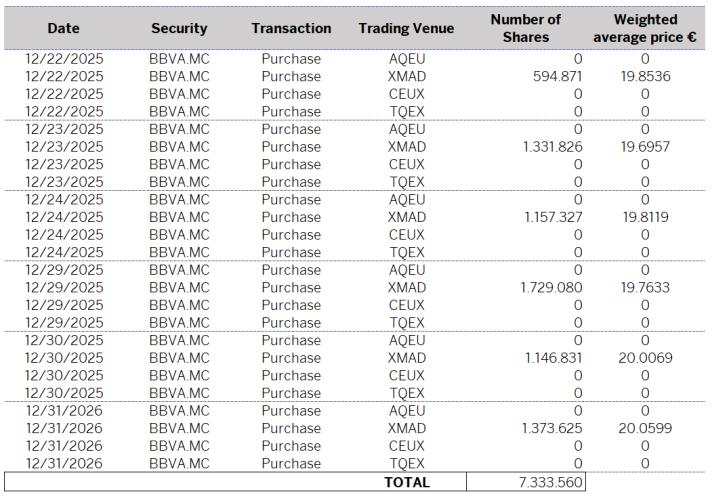Click the Number of Shares header

pos(525,28)
